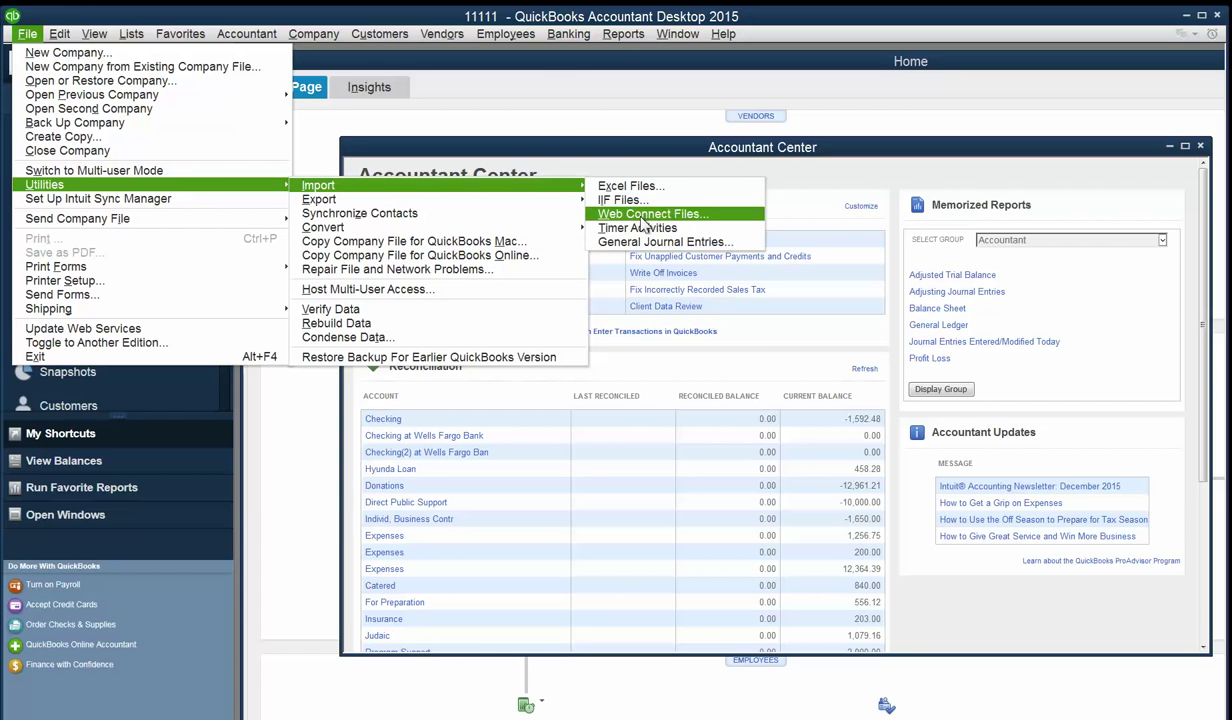Click the Client Data Review link

tap(666, 306)
